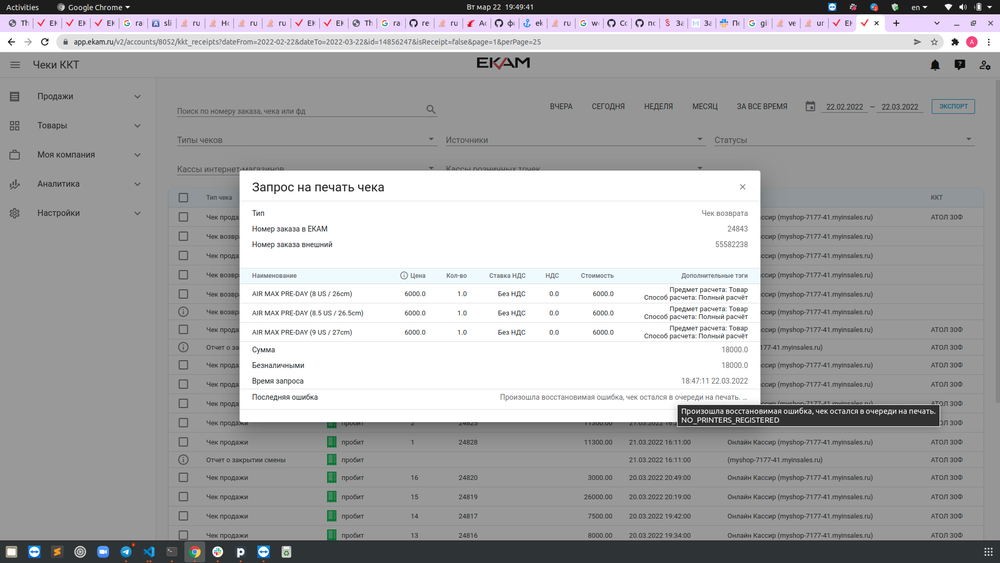Open the hamburger menu next to Чеки ККТ
The image size is (1000, 563).
[x=15, y=65]
